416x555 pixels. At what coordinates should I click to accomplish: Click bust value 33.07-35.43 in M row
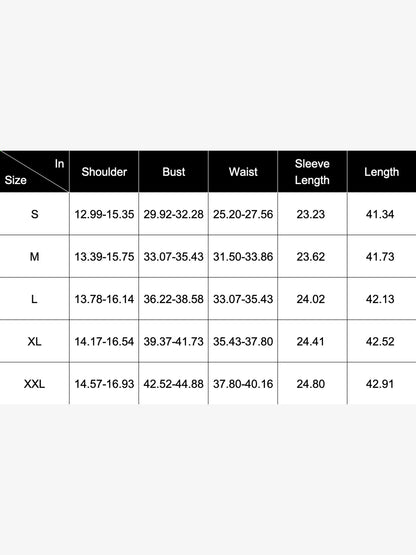click(173, 257)
